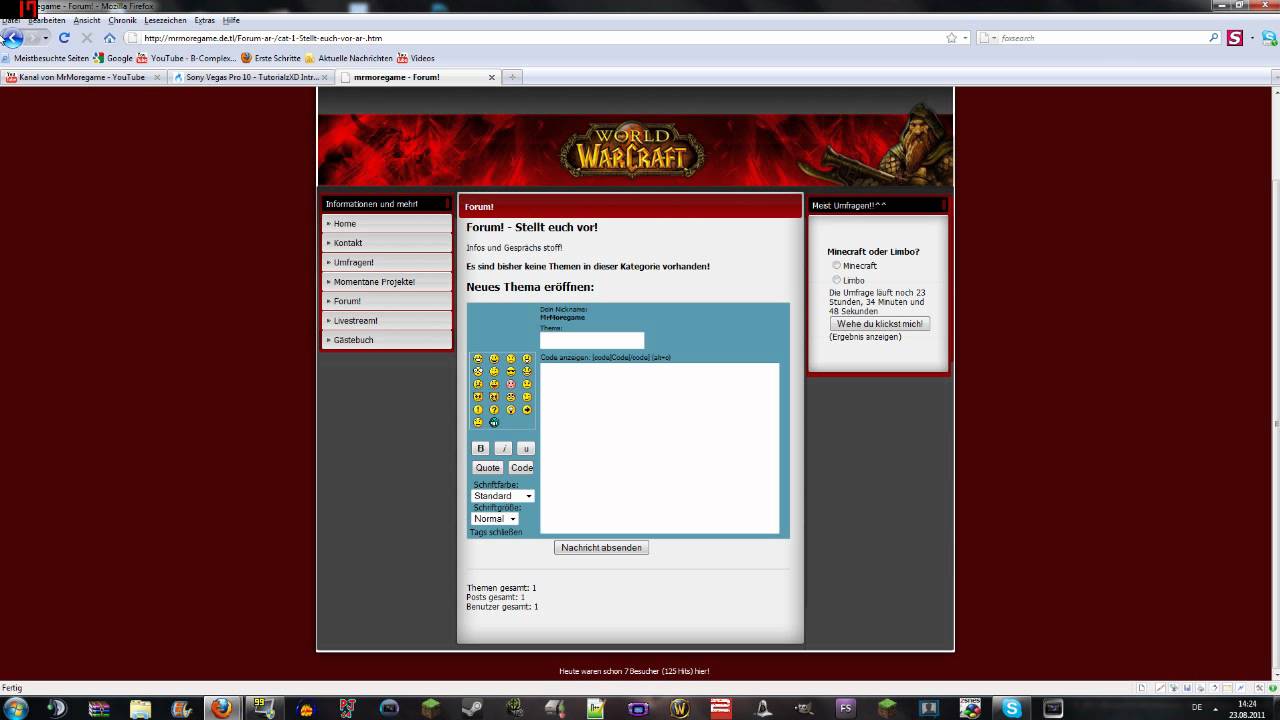Insert the teal speaker smiley
The height and width of the screenshot is (720, 1280).
[x=494, y=422]
